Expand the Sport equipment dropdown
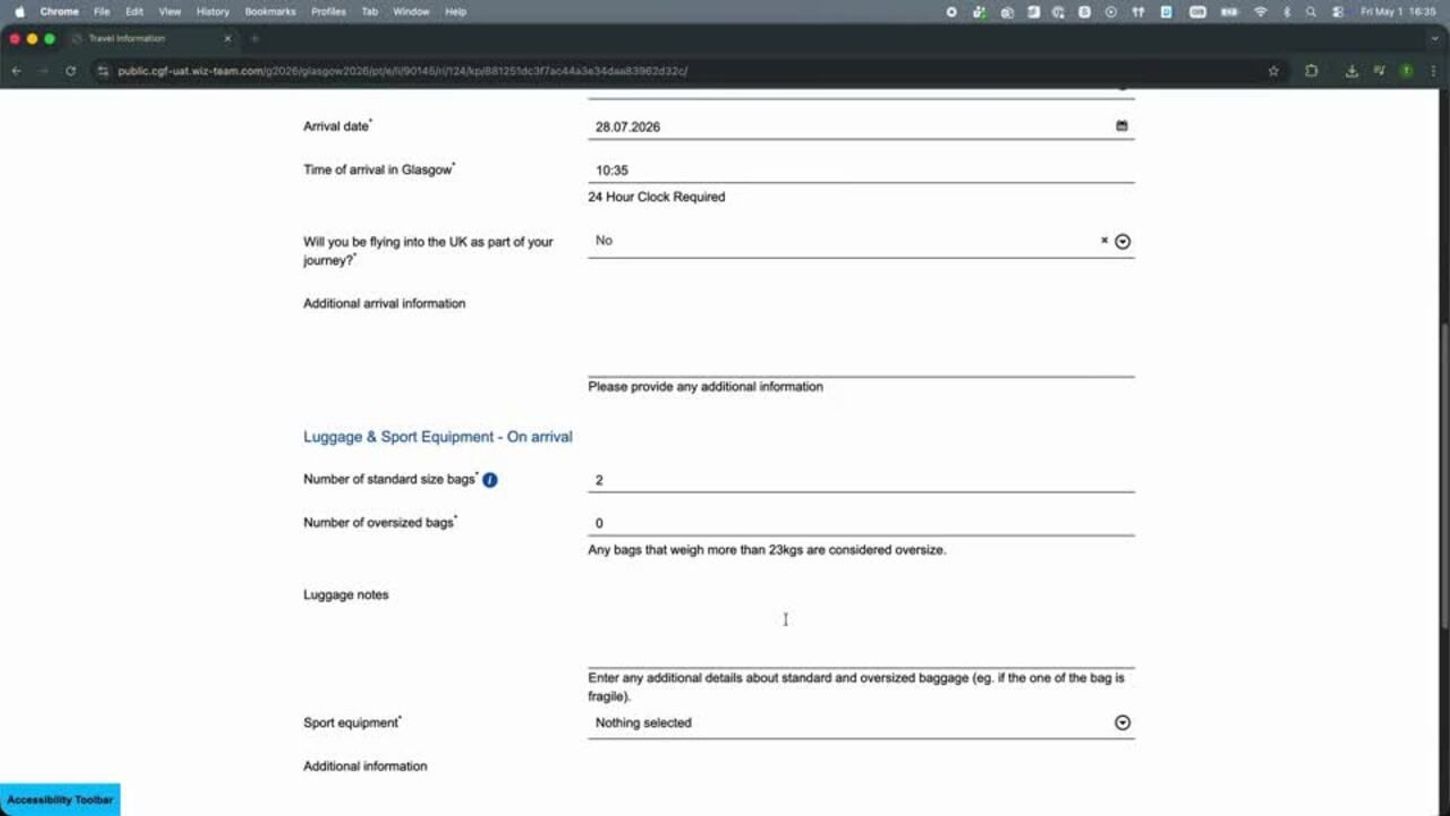Image resolution: width=1450 pixels, height=816 pixels. (1122, 723)
